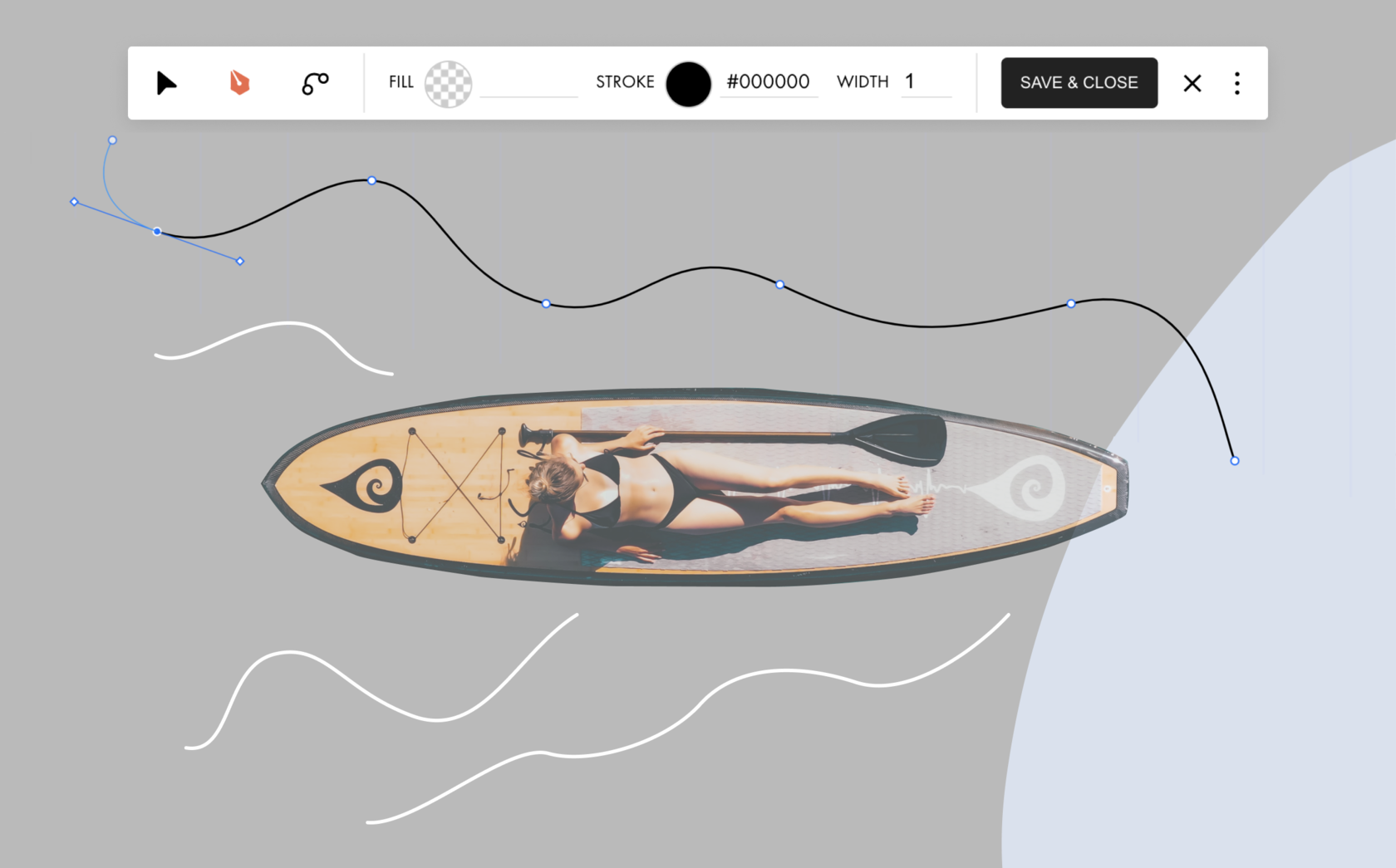This screenshot has height=868, width=1396.
Task: Open the three-dot more options menu
Action: pyautogui.click(x=1237, y=83)
